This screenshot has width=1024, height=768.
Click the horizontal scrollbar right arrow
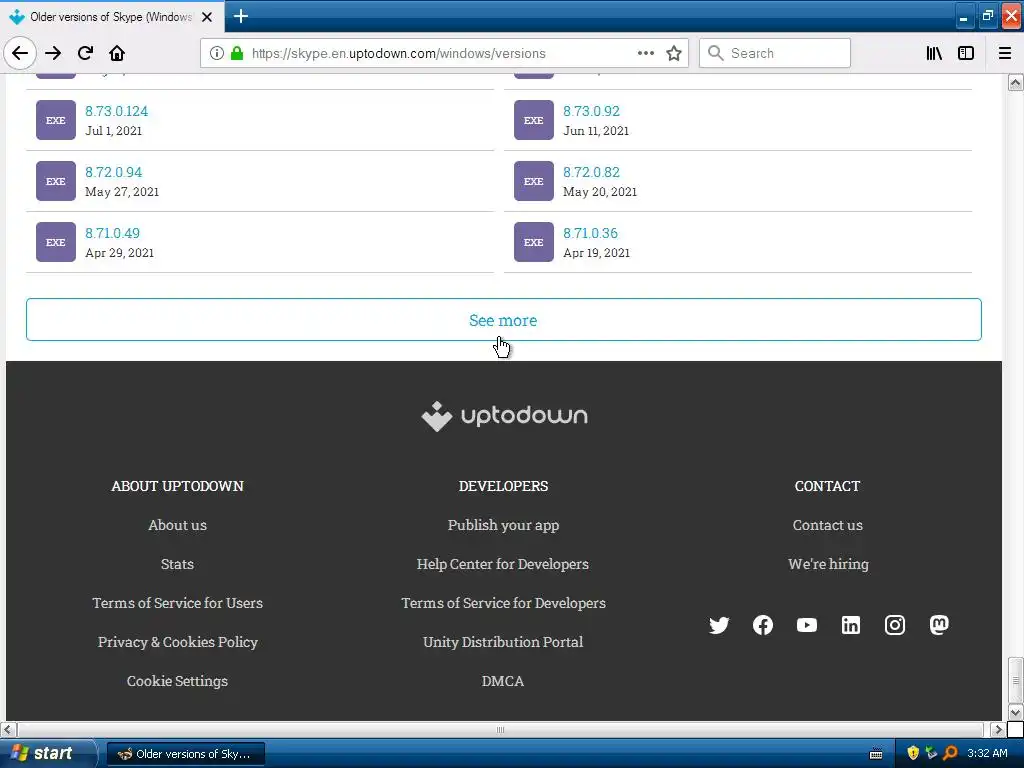[997, 729]
